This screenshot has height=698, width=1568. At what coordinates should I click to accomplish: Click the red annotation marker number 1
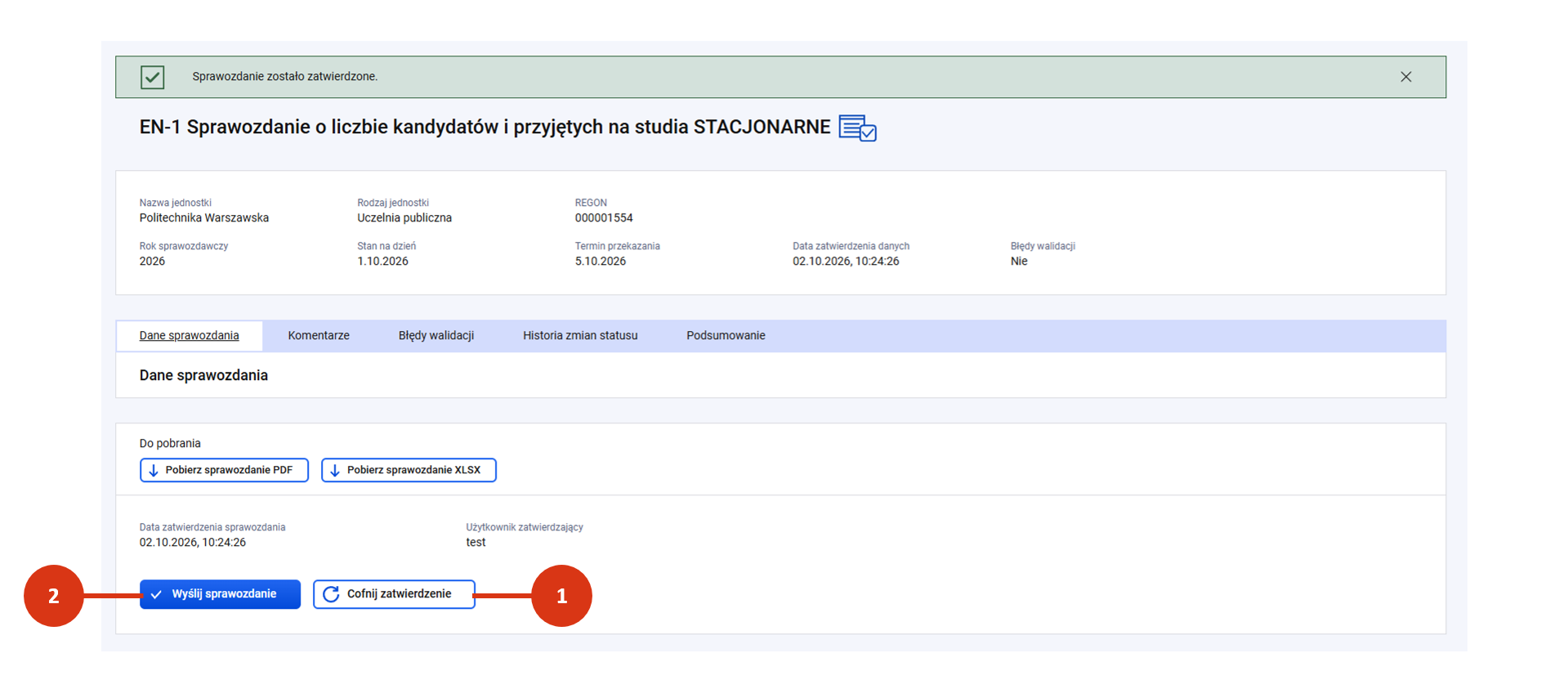coord(561,596)
